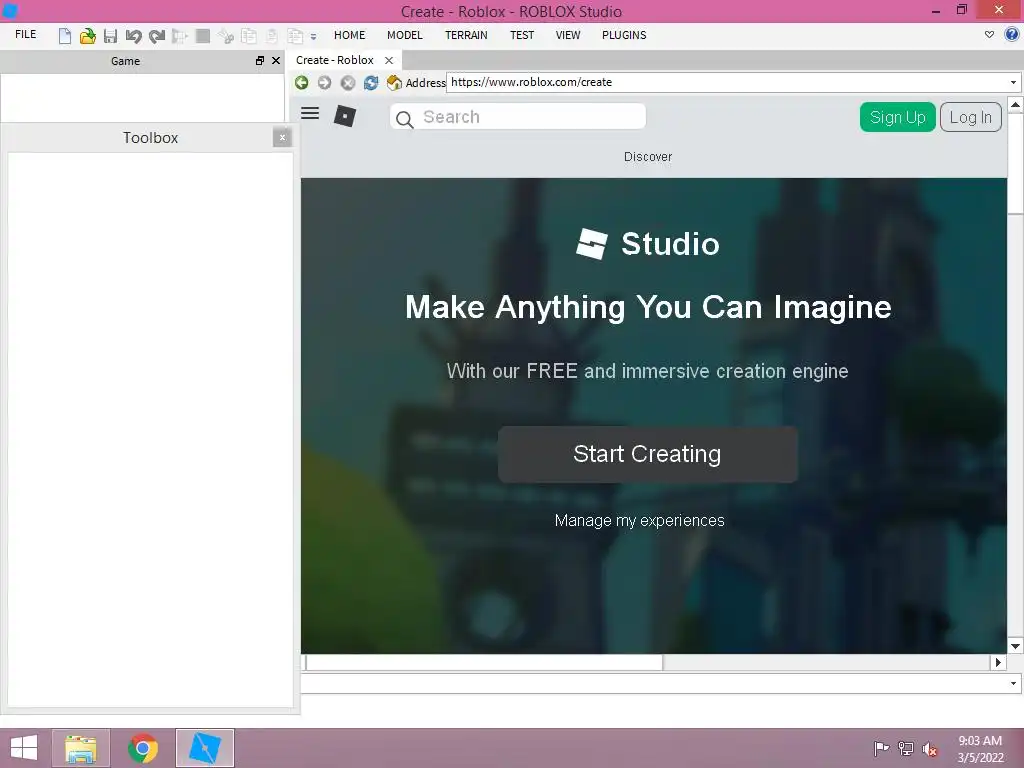Click the gray stop square icon

(x=202, y=35)
